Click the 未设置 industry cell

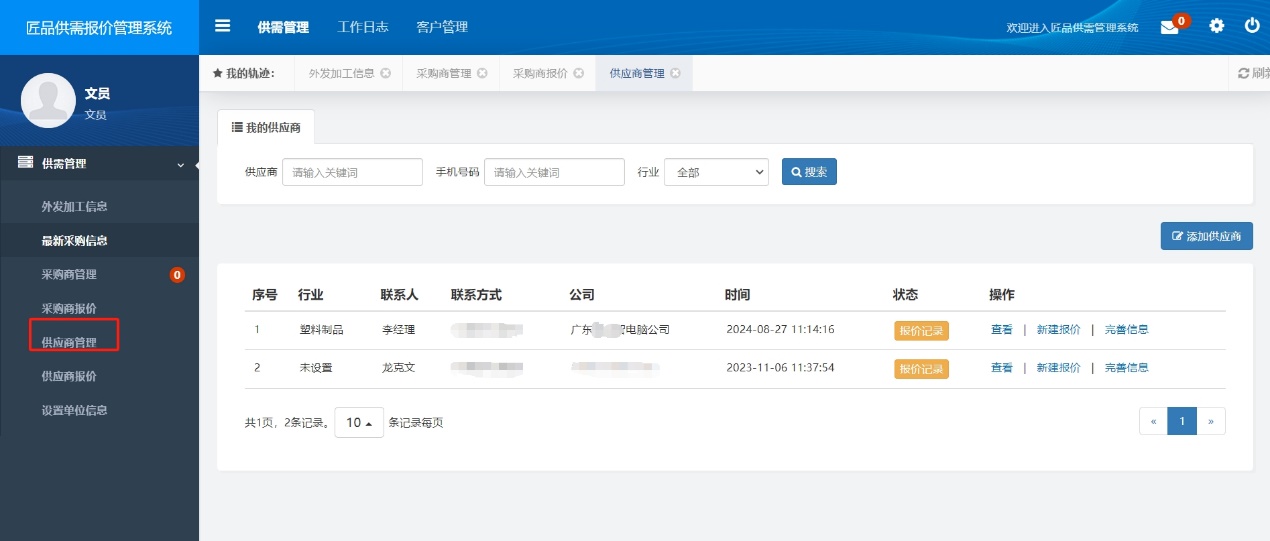pos(316,368)
